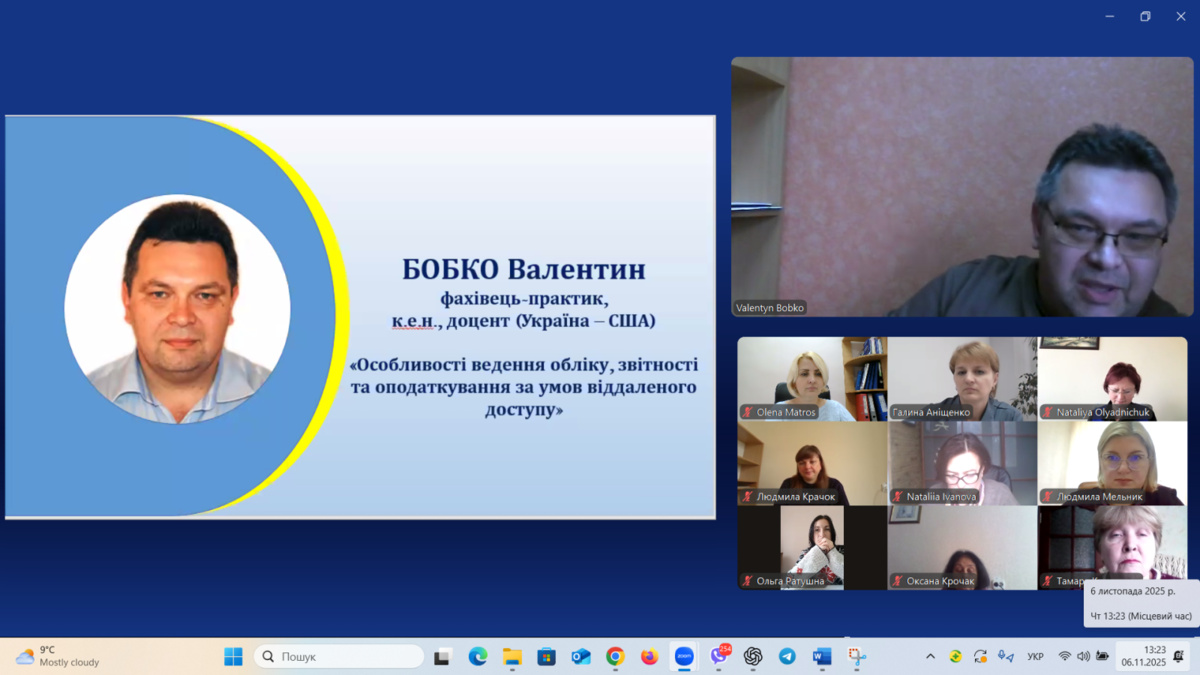Open the Windows Start menu
Screen dimensions: 1200x675
pos(233,656)
